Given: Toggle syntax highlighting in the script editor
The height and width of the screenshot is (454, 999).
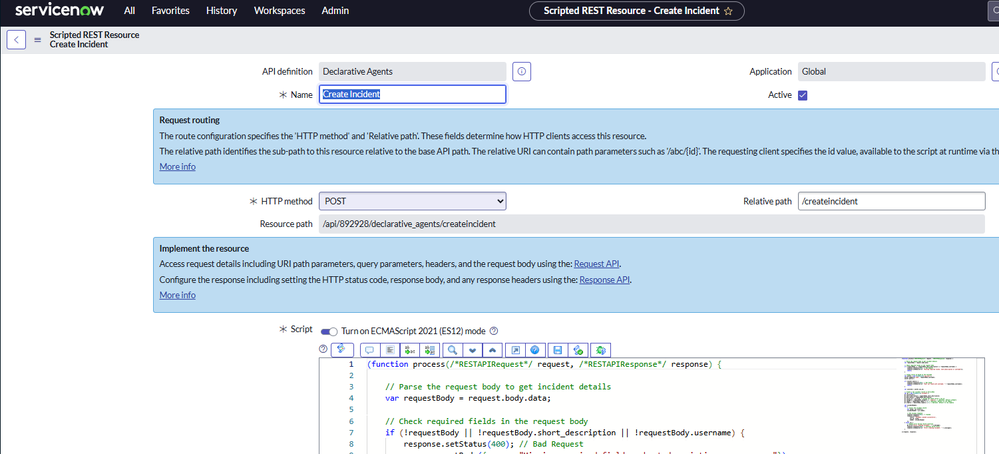Looking at the screenshot, I should pyautogui.click(x=342, y=349).
